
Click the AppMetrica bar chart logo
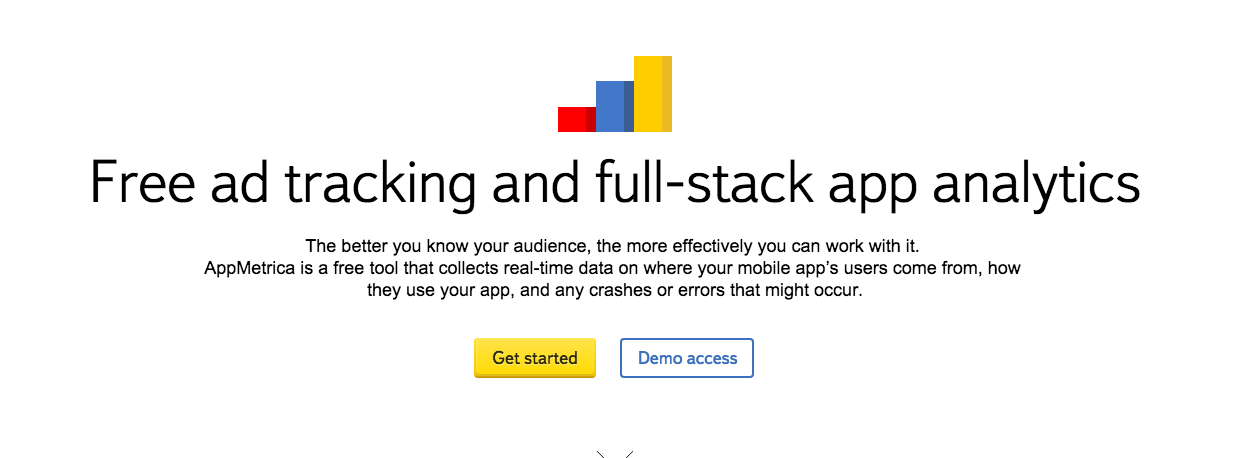pyautogui.click(x=615, y=94)
